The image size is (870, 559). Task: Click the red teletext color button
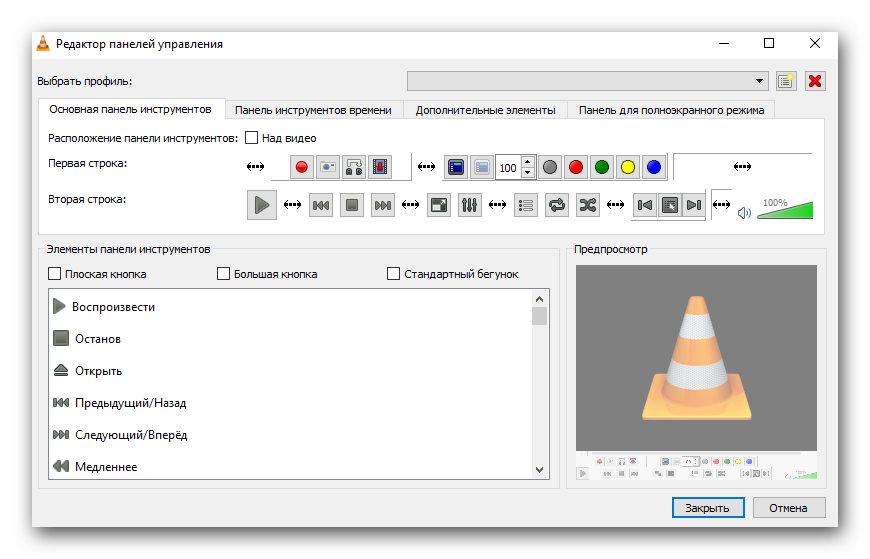(x=576, y=167)
